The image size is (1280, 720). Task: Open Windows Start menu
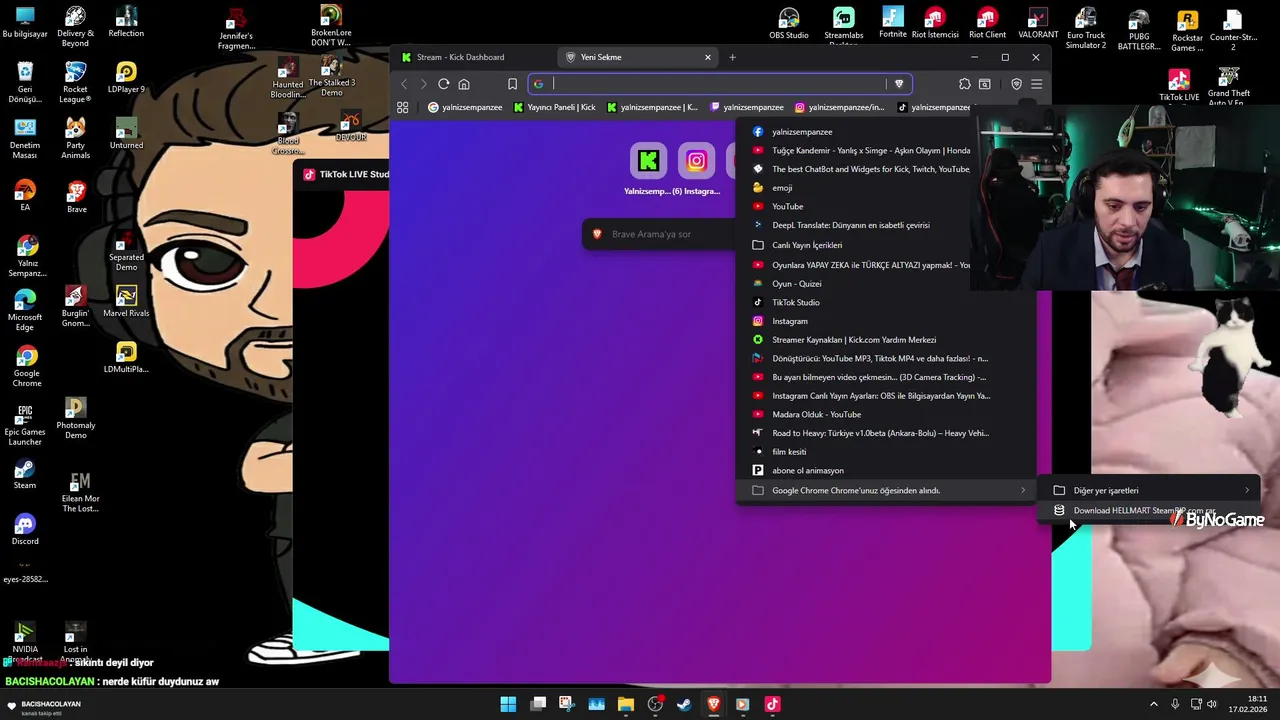point(508,704)
